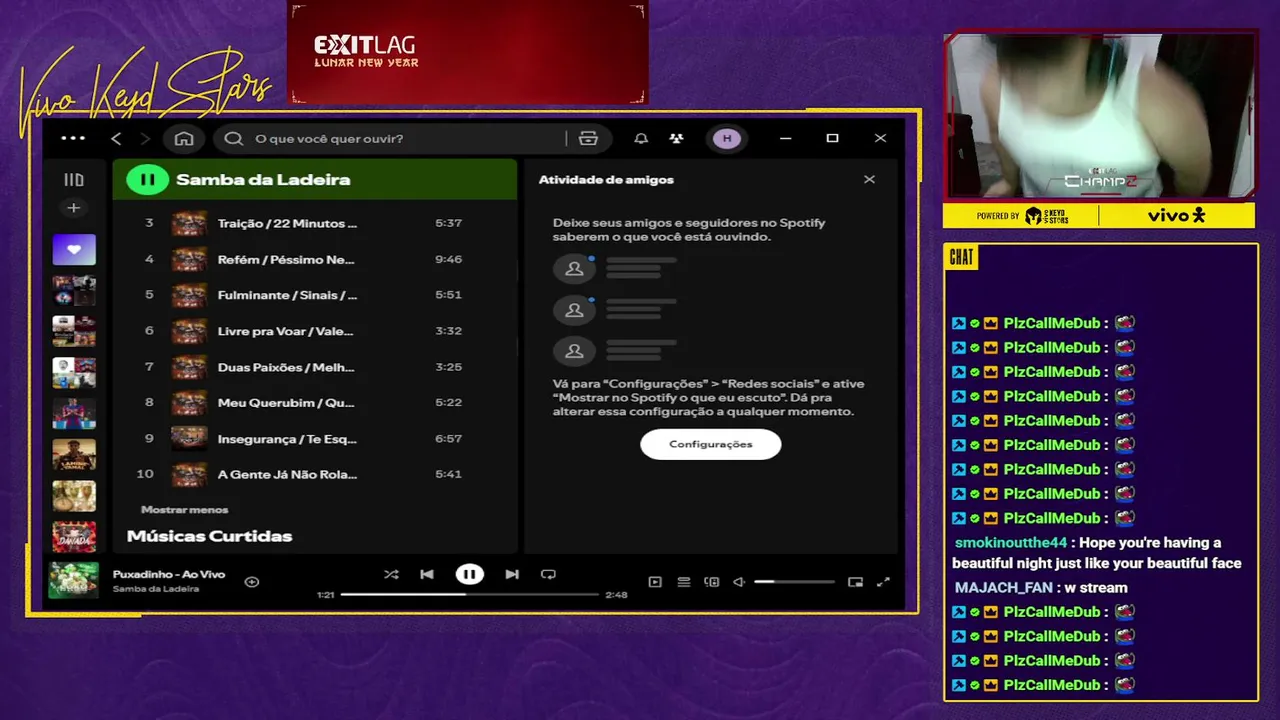Open artist 'Samba da Ladeira' in player bar
1280x720 pixels.
coord(155,589)
